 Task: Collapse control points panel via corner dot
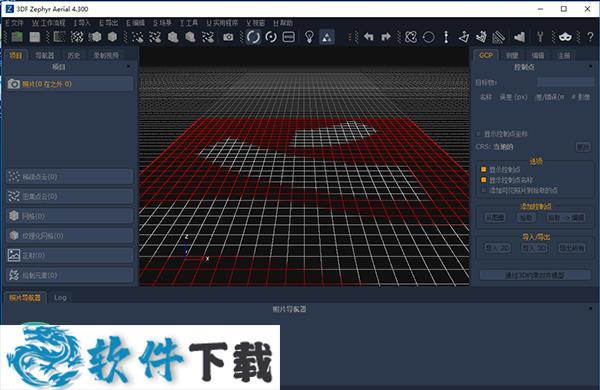(591, 67)
